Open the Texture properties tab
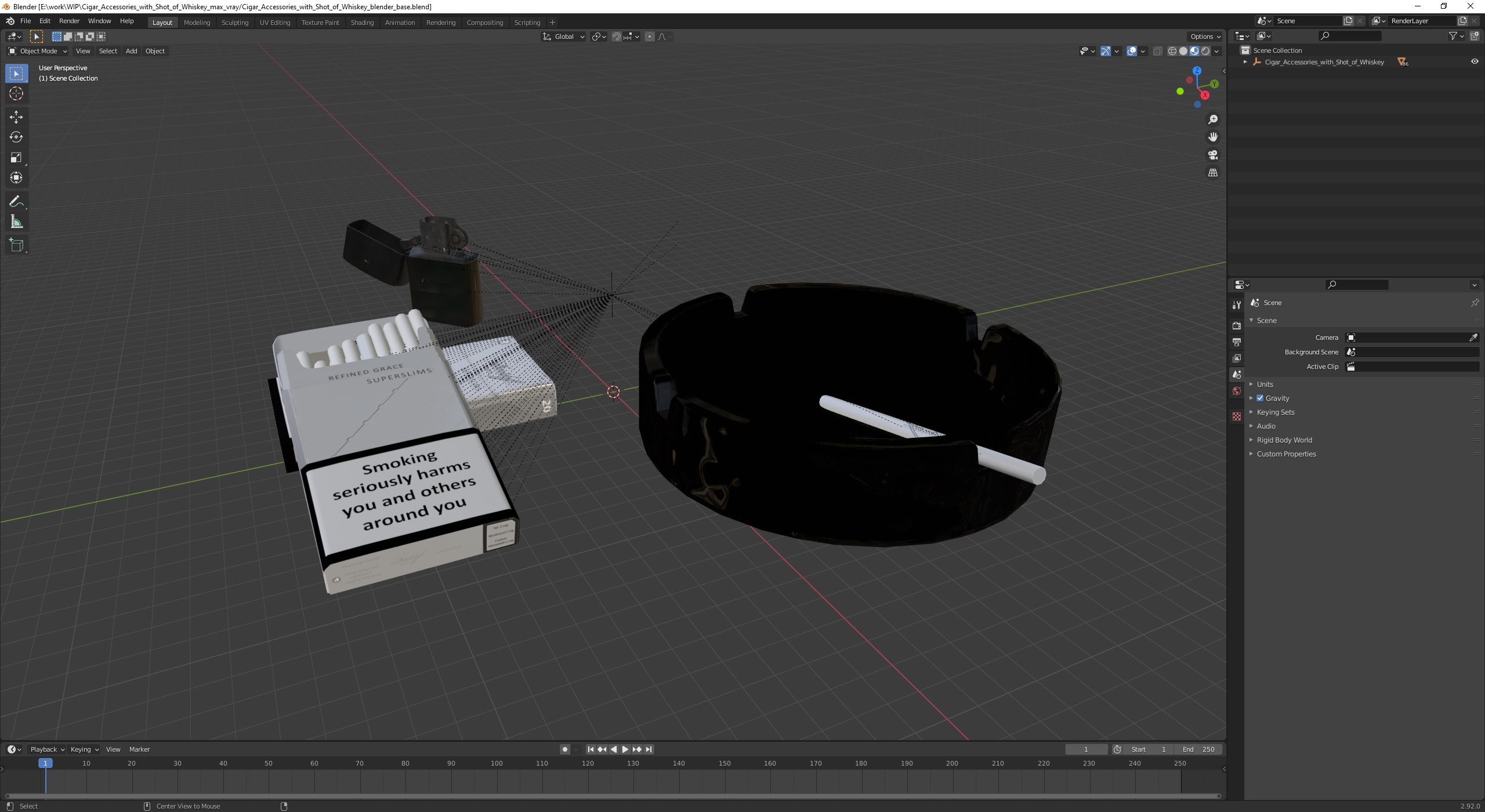1485x812 pixels. tap(1237, 416)
